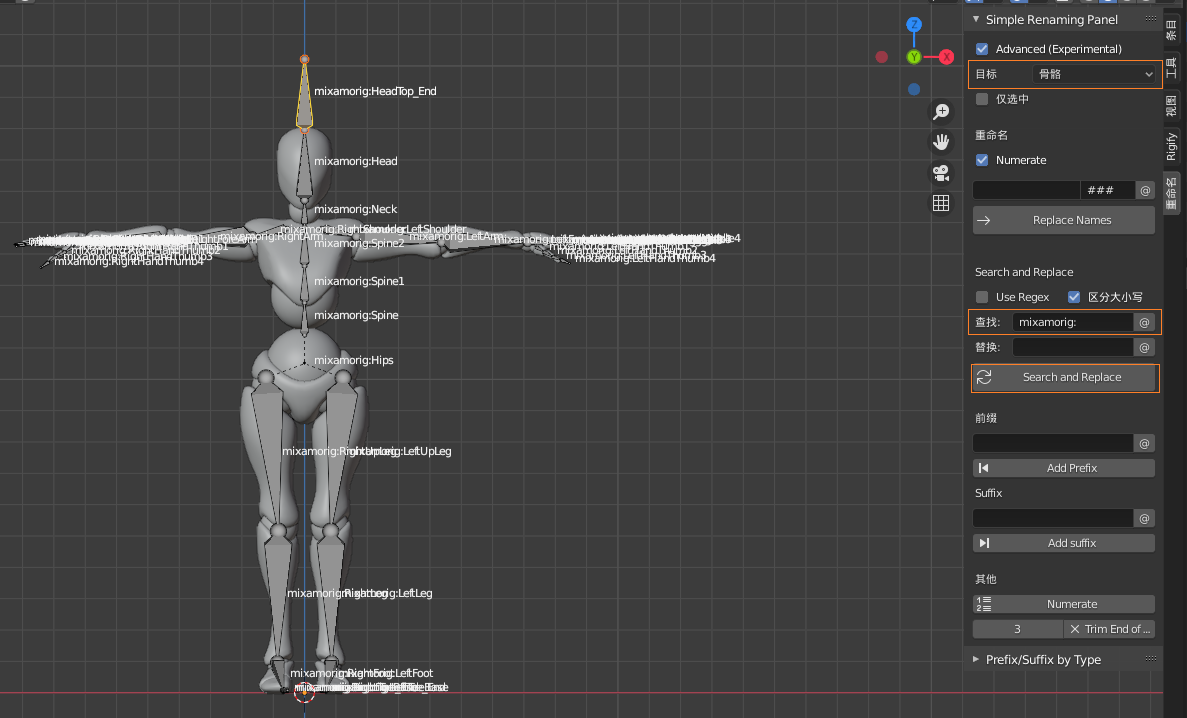Click the blue Z axis on gizmo

coord(914,24)
